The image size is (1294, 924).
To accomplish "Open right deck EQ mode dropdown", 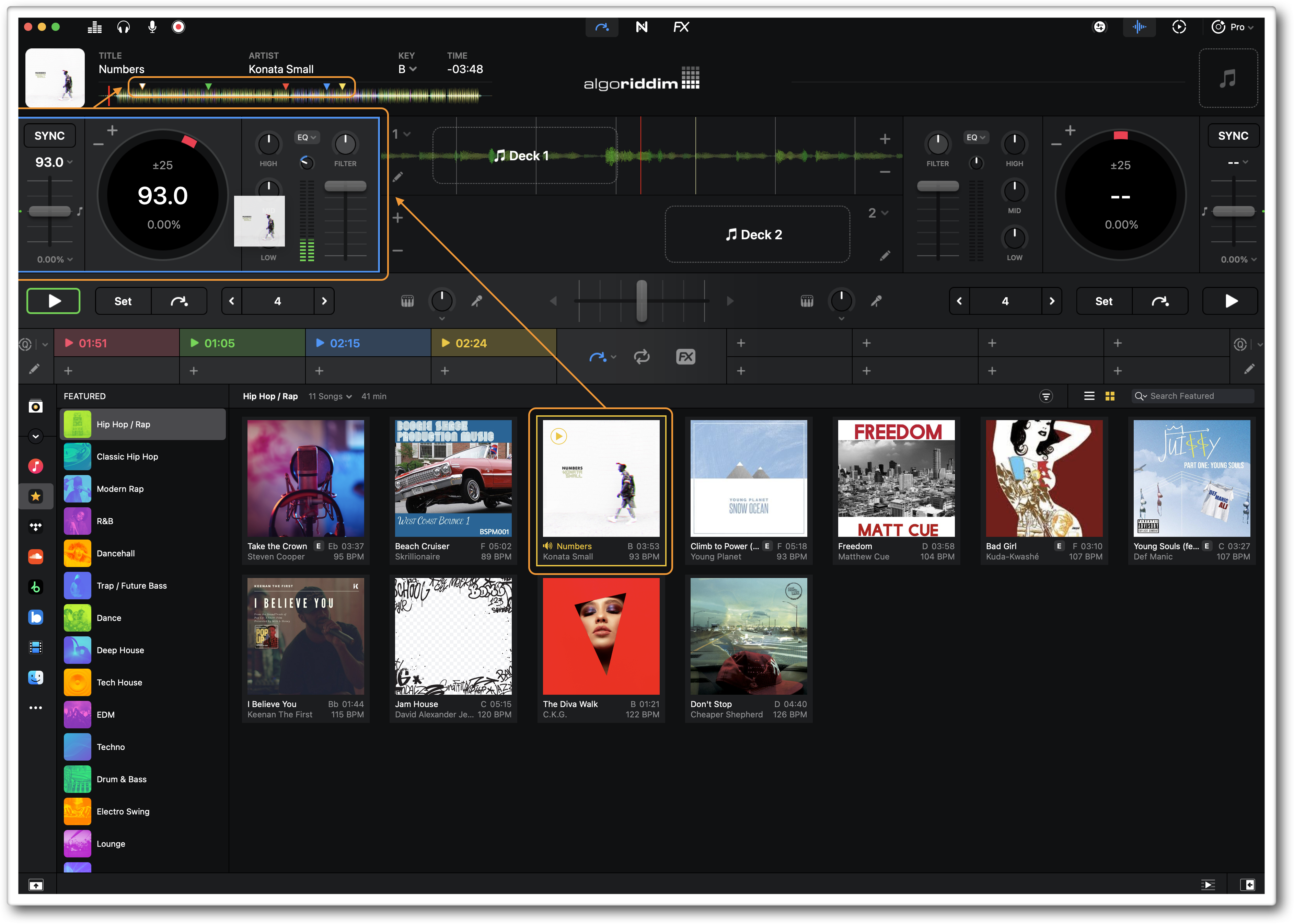I will tap(975, 137).
